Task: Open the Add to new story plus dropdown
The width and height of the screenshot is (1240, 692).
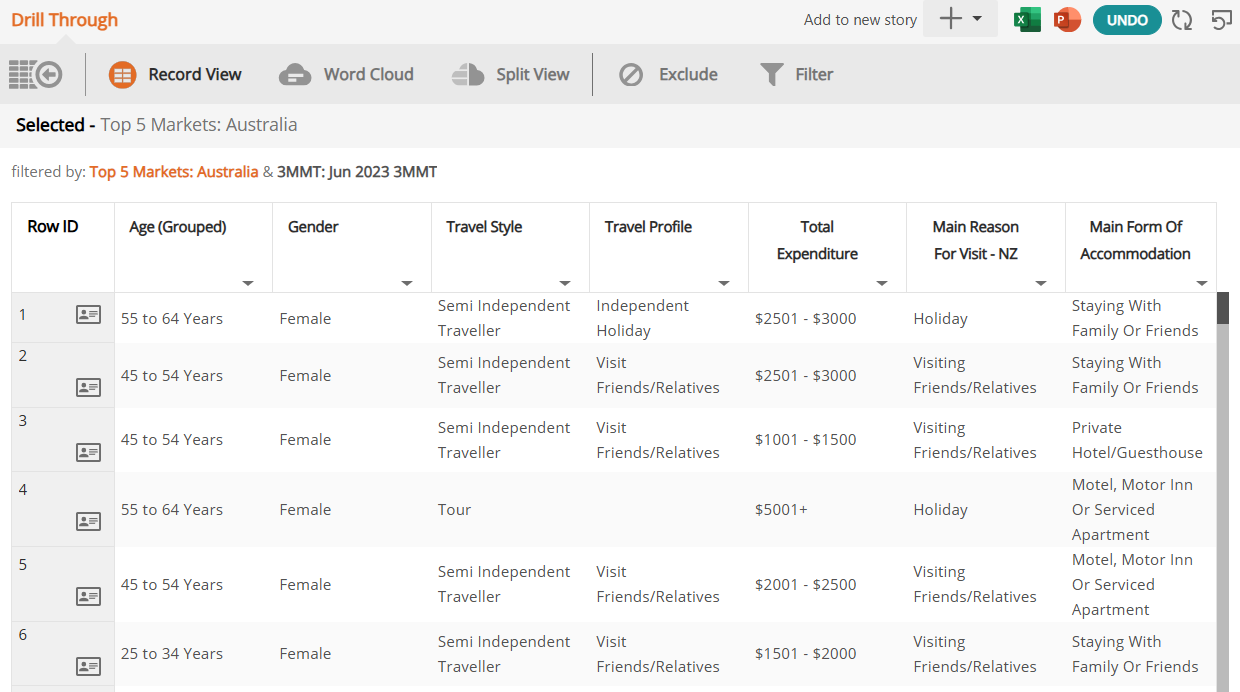Action: pyautogui.click(x=960, y=19)
